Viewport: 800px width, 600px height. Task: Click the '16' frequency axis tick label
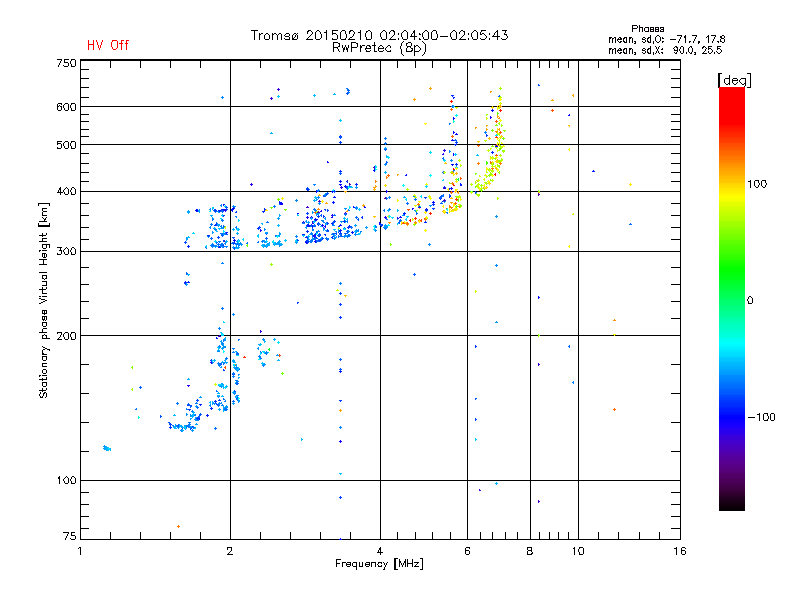(680, 551)
